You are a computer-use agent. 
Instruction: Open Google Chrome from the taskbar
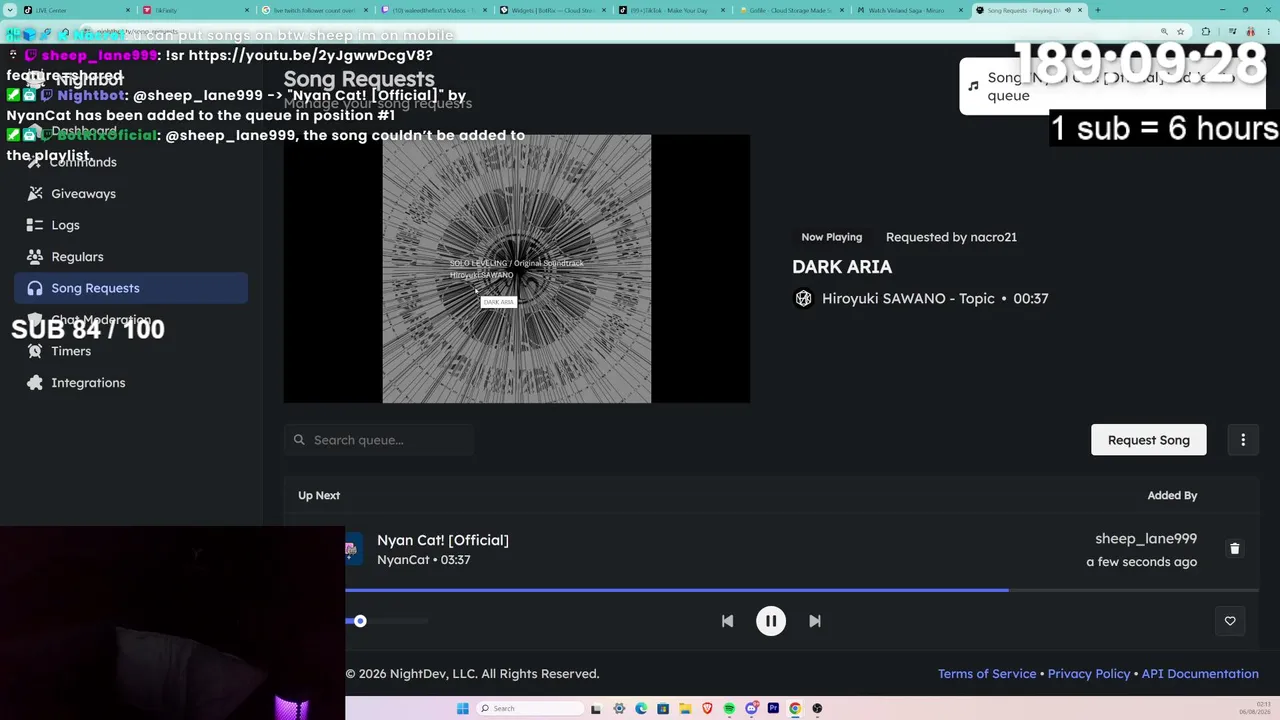click(795, 708)
